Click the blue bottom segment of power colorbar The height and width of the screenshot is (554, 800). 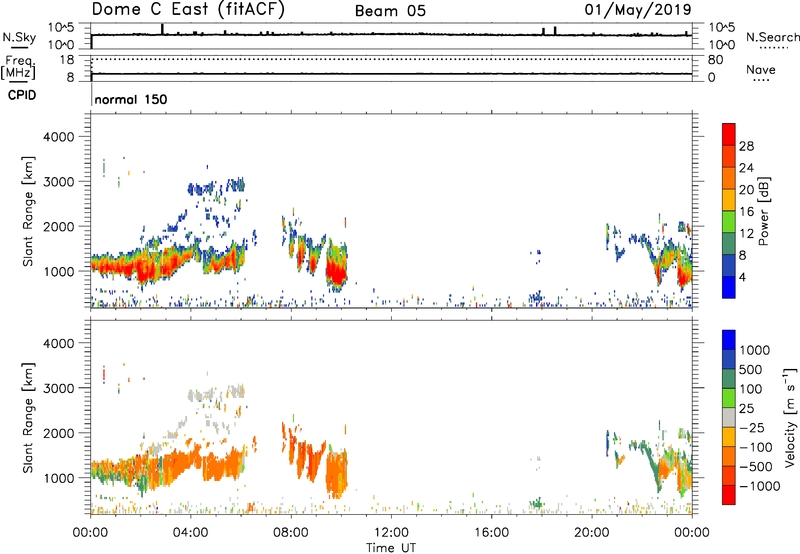click(x=729, y=287)
